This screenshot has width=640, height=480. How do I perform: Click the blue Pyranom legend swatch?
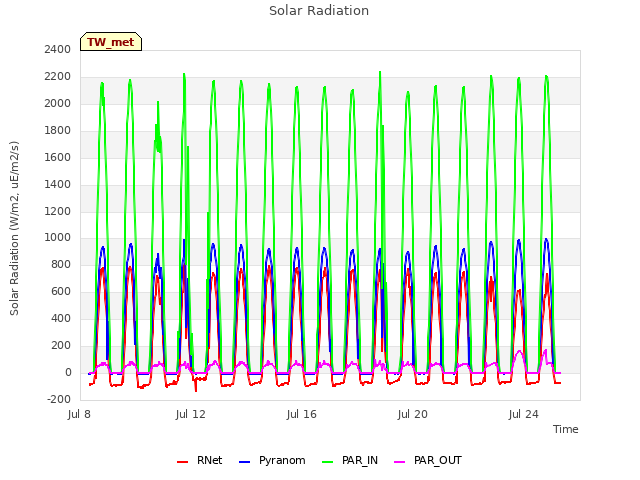click(244, 462)
